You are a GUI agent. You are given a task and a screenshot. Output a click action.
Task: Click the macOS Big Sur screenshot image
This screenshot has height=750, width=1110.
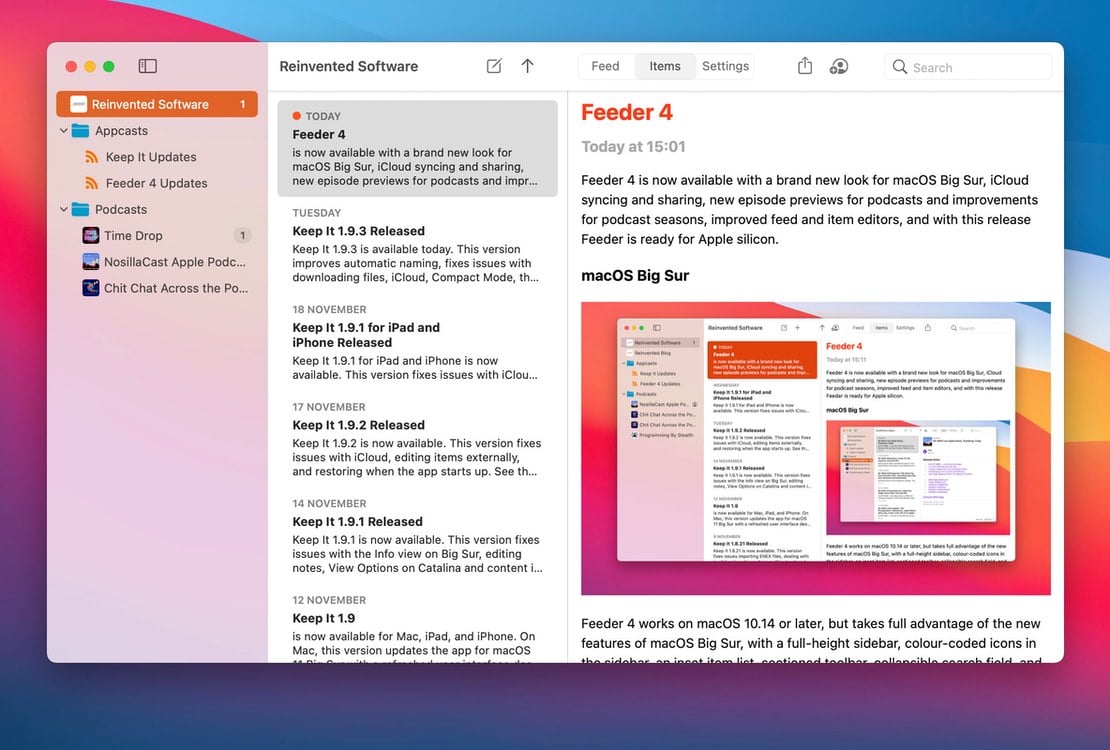point(815,447)
